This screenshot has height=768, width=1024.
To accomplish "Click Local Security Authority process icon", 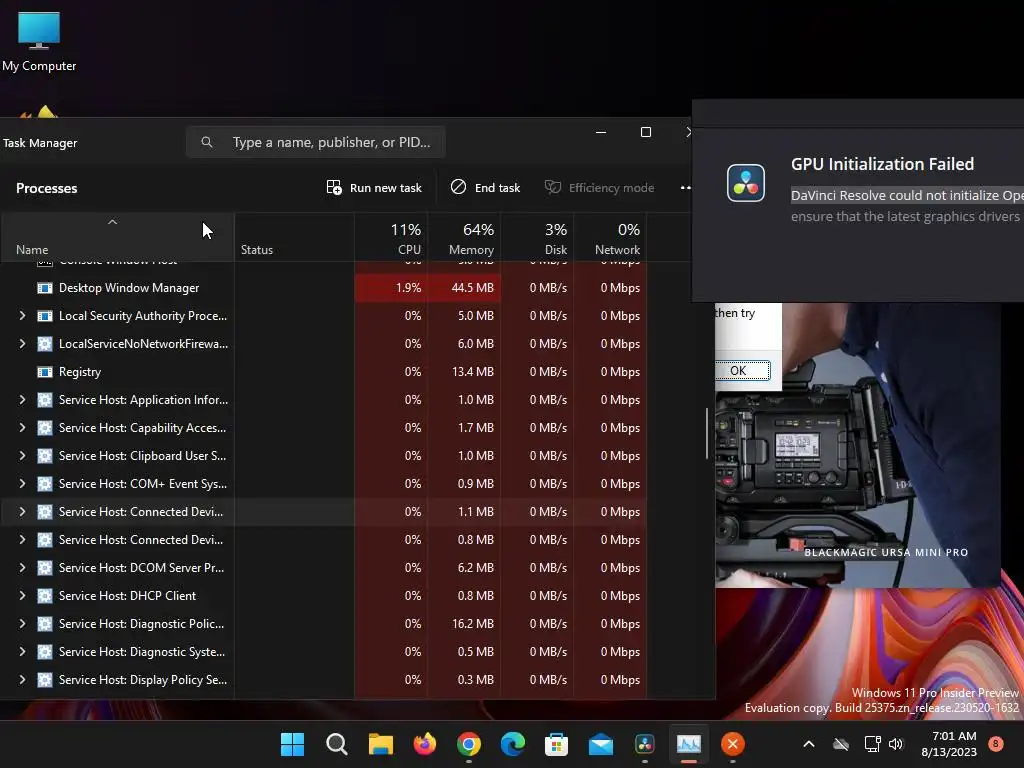I will pos(44,316).
